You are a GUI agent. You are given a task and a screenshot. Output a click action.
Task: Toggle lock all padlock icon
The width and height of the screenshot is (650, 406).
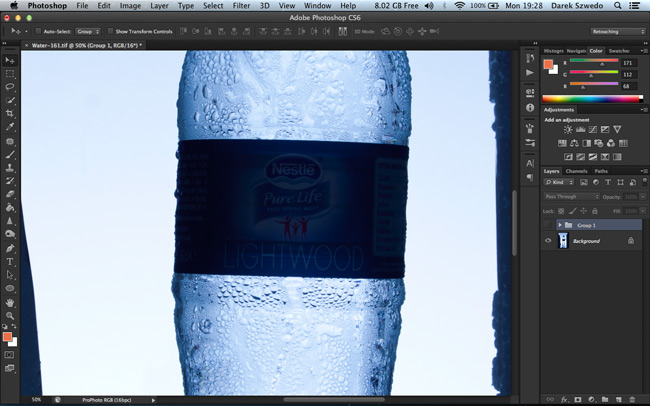coord(594,211)
